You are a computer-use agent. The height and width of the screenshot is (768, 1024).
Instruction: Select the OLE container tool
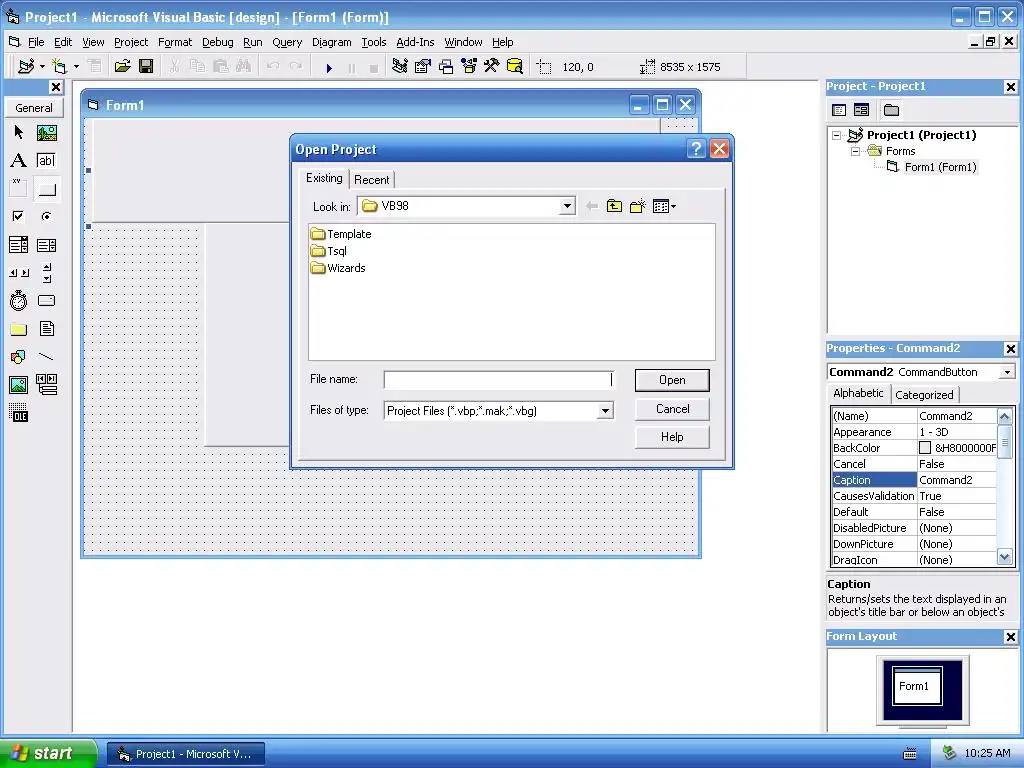point(18,413)
